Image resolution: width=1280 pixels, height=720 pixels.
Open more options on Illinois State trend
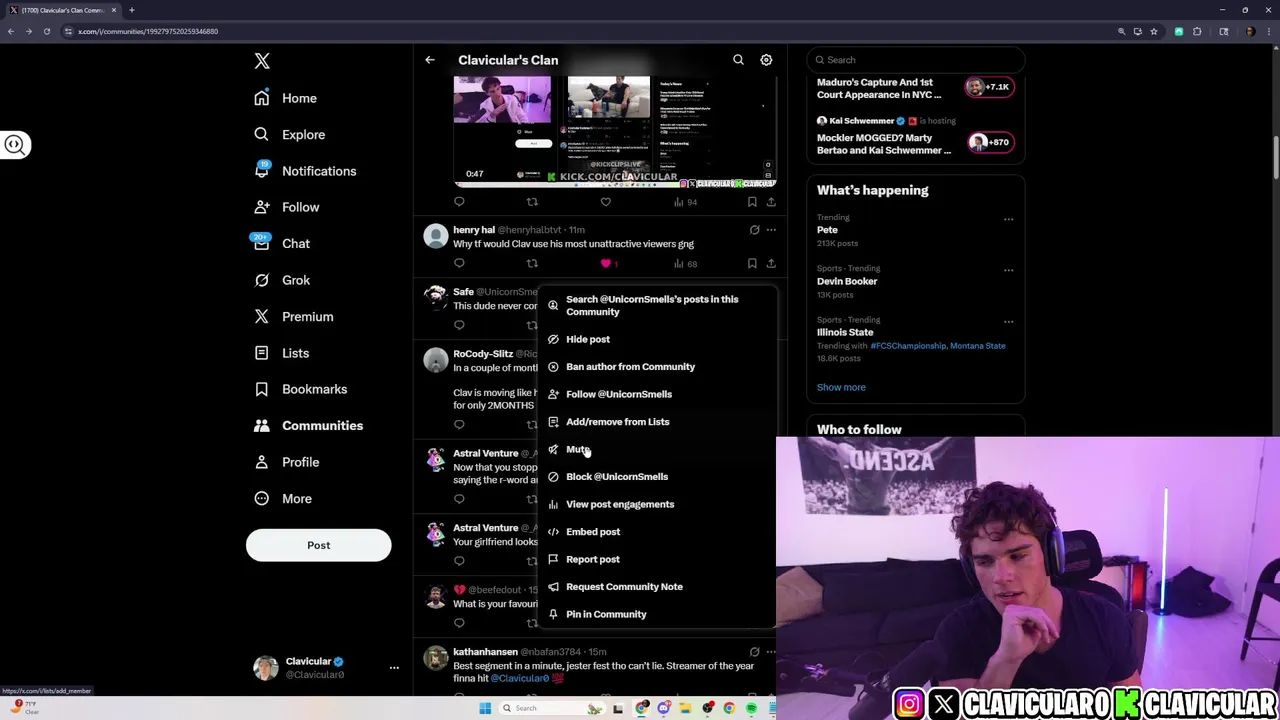click(x=1008, y=321)
